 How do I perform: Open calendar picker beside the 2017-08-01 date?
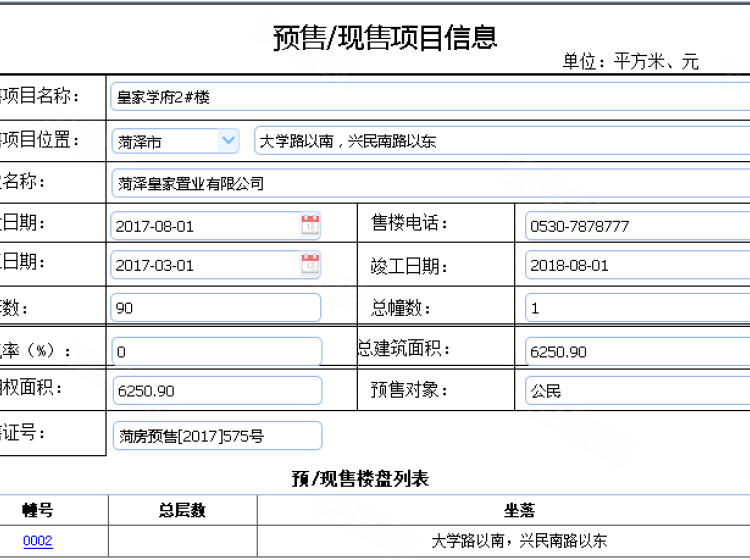tap(310, 225)
